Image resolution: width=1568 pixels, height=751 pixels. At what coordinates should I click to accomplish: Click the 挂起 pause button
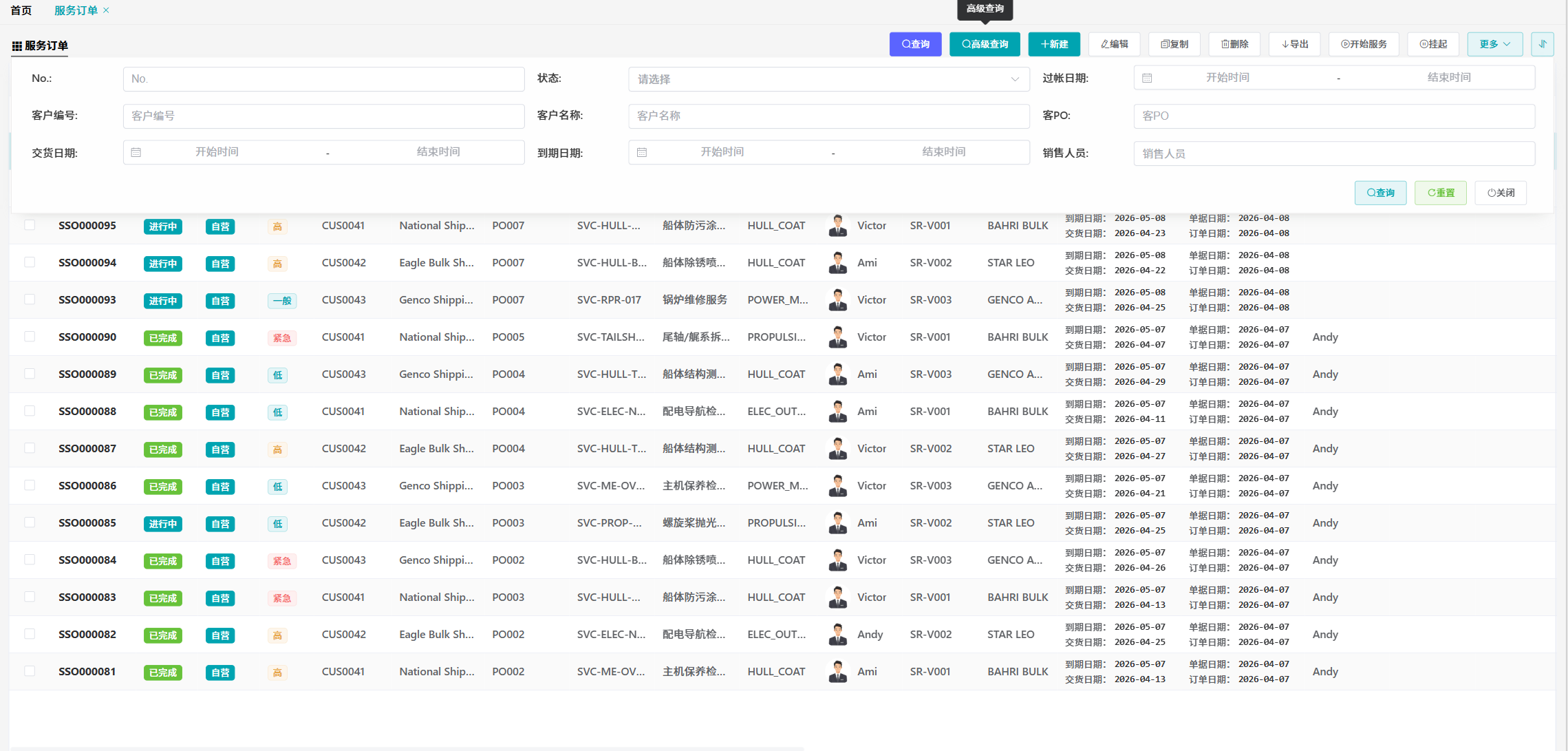(1433, 44)
